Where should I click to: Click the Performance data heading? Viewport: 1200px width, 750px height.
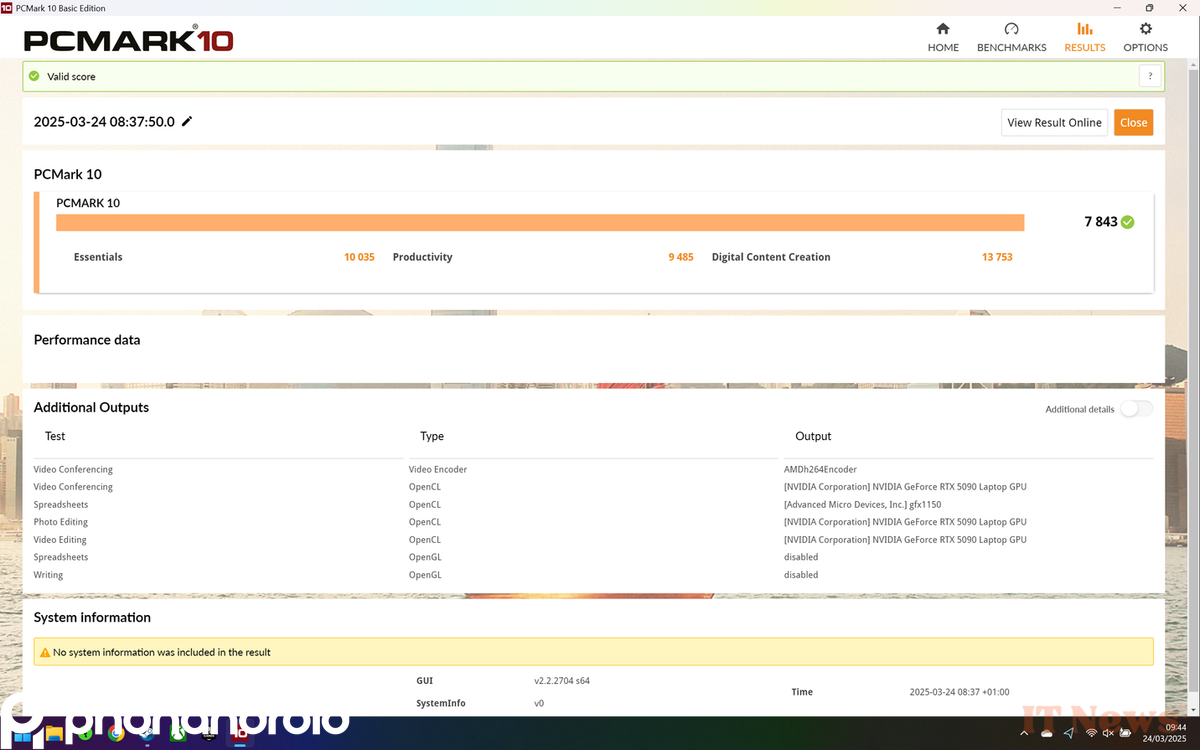(x=87, y=340)
